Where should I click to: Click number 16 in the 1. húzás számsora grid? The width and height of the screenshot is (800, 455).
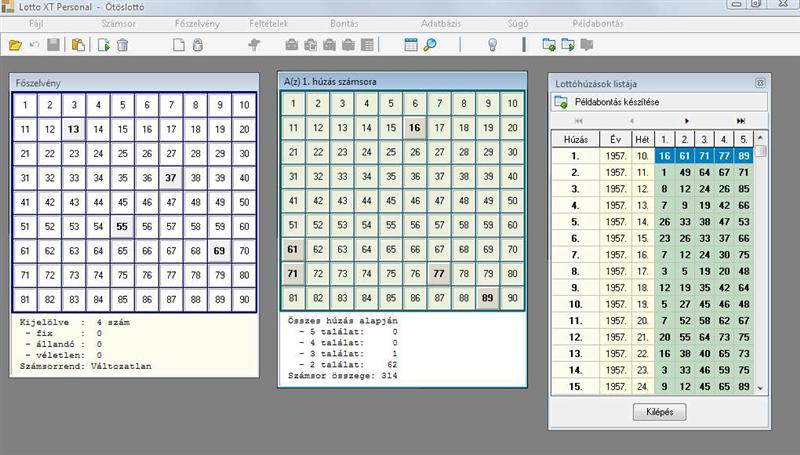pyautogui.click(x=415, y=128)
